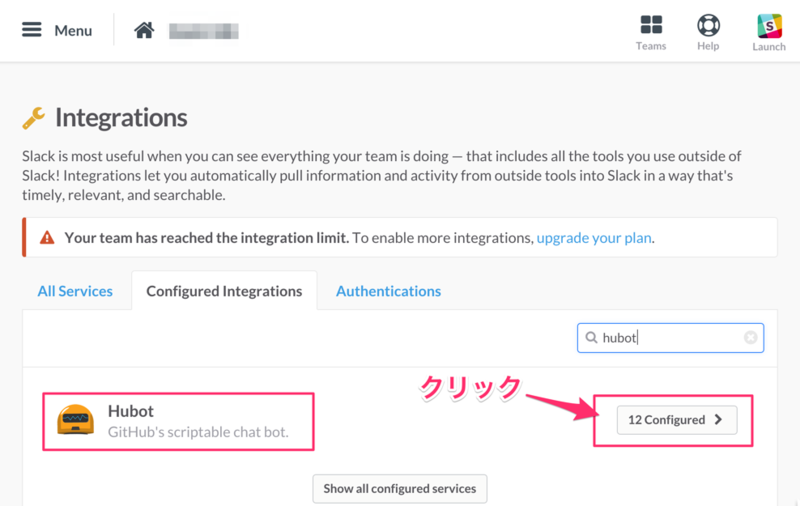
Task: Expand the 12 Configured chevron
Action: pyautogui.click(x=718, y=419)
